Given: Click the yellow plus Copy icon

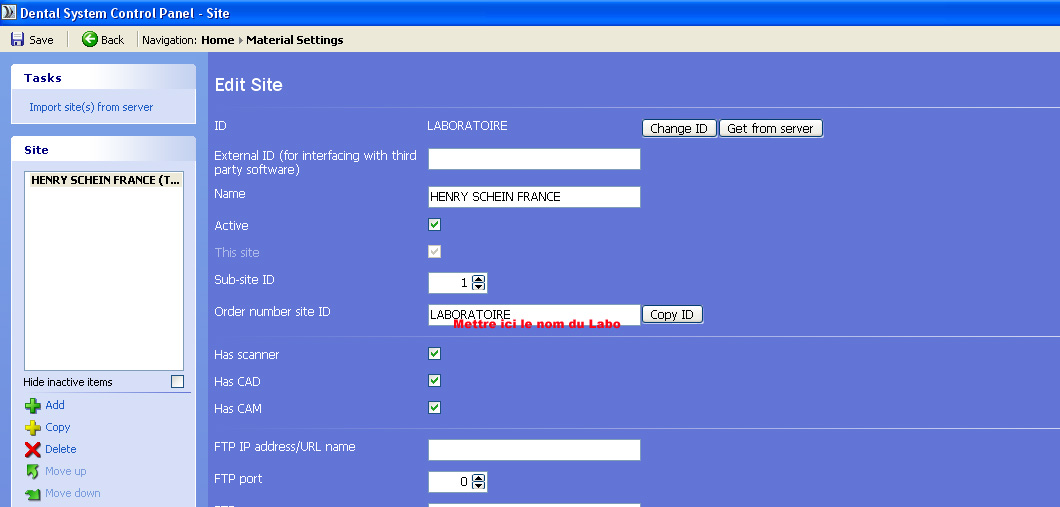Looking at the screenshot, I should pos(33,427).
